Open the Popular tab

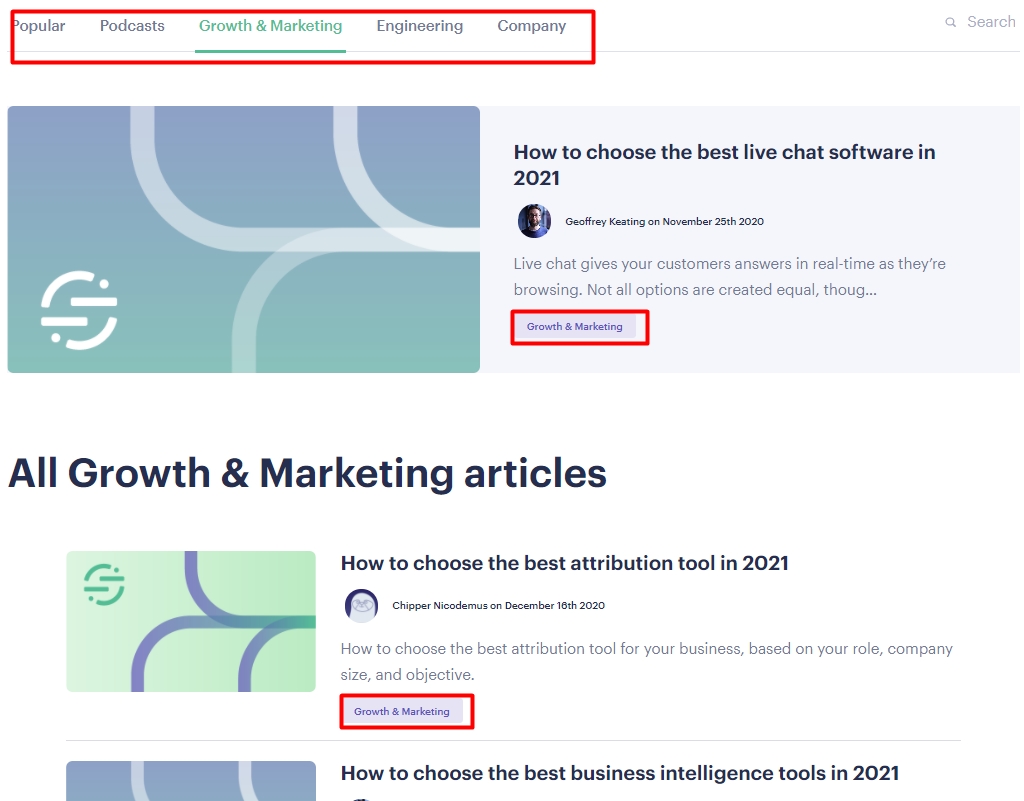coord(38,26)
